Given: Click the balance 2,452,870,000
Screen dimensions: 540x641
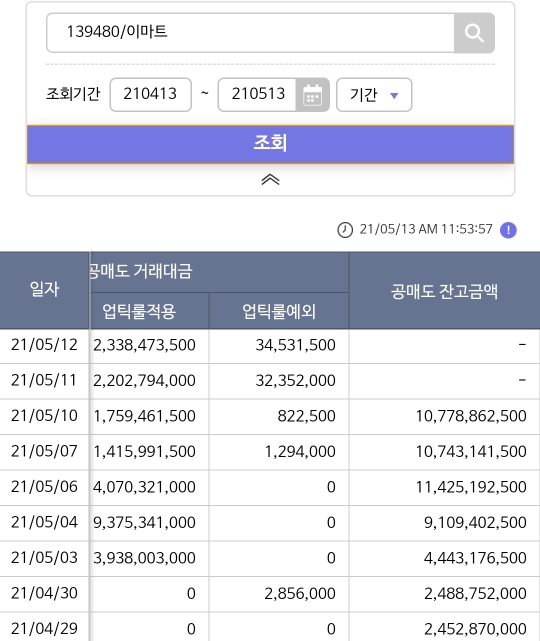Looking at the screenshot, I should (475, 629).
